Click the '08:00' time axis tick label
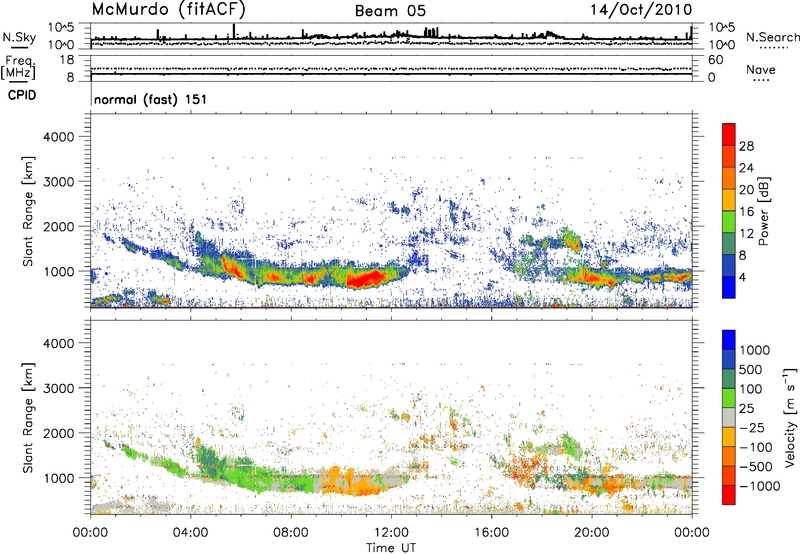Viewport: 800px width, 554px height. 291,533
